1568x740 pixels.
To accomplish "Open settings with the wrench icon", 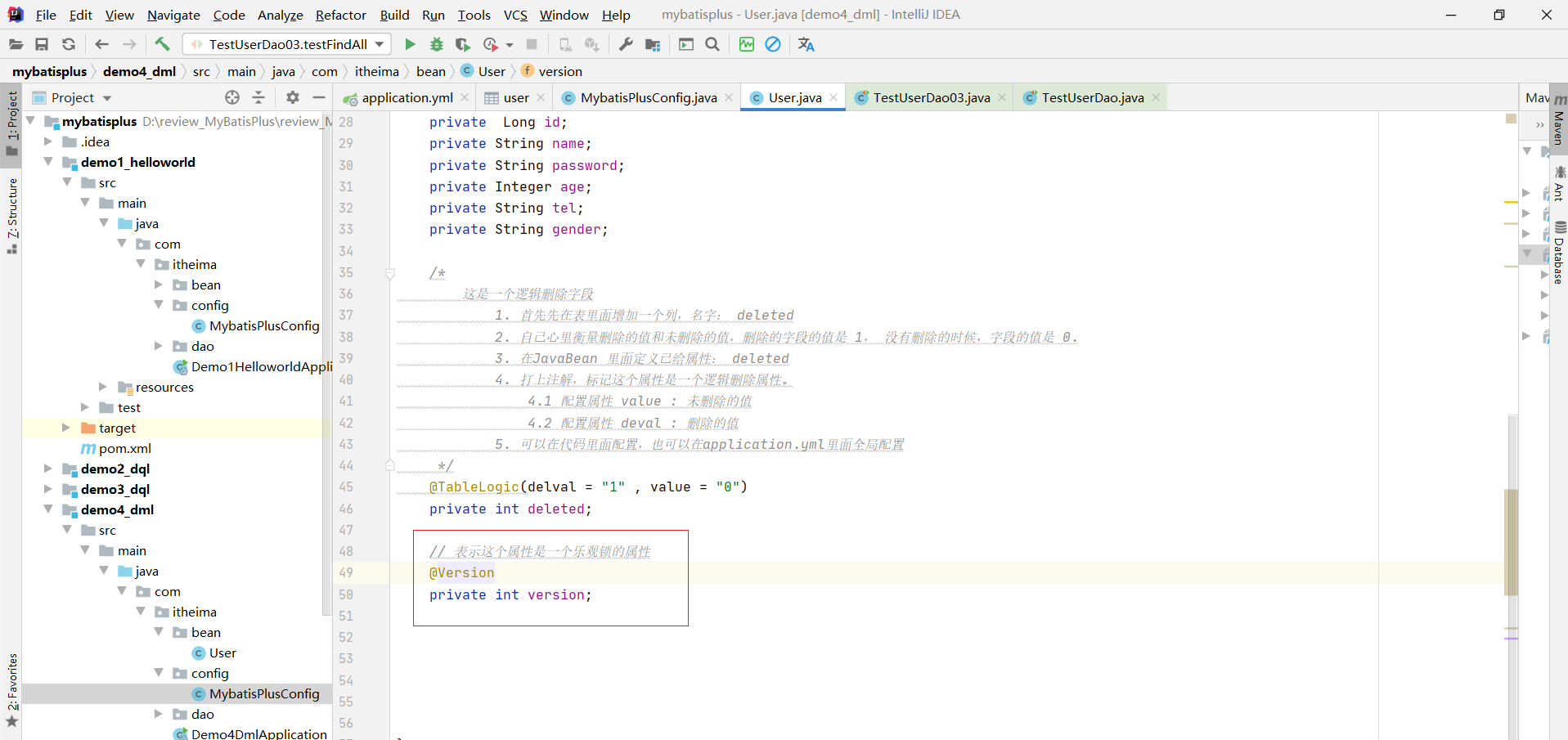I will point(626,44).
